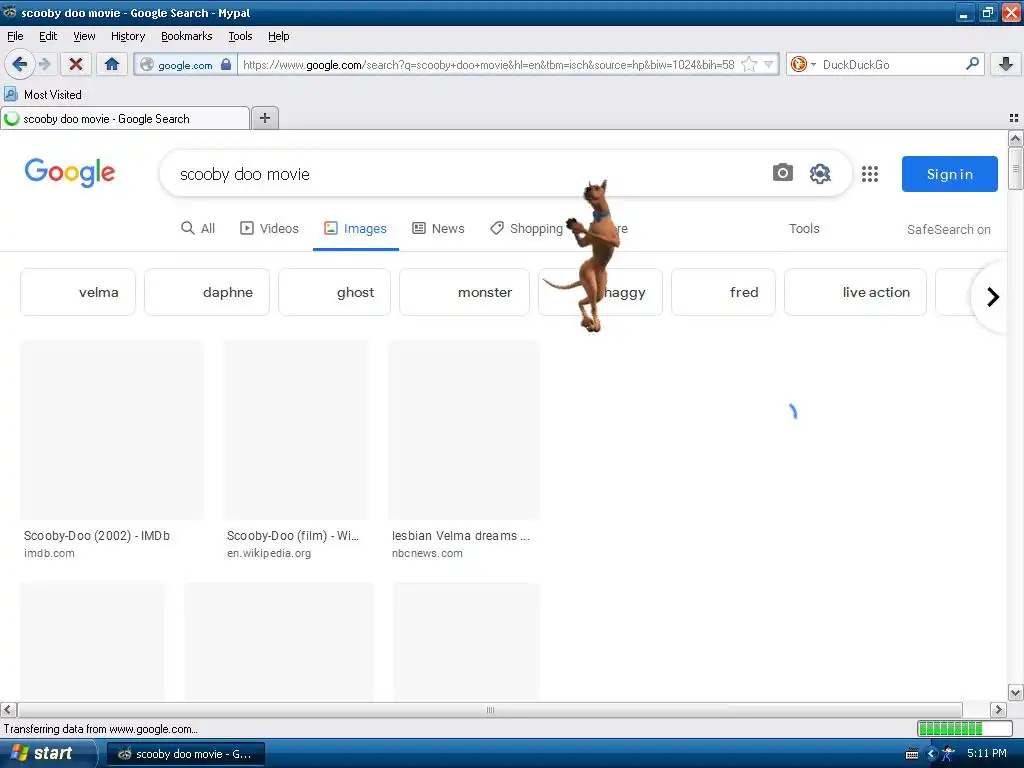Screen dimensions: 1024x768
Task: Select the scooby doo movie browser tab
Action: pyautogui.click(x=125, y=119)
